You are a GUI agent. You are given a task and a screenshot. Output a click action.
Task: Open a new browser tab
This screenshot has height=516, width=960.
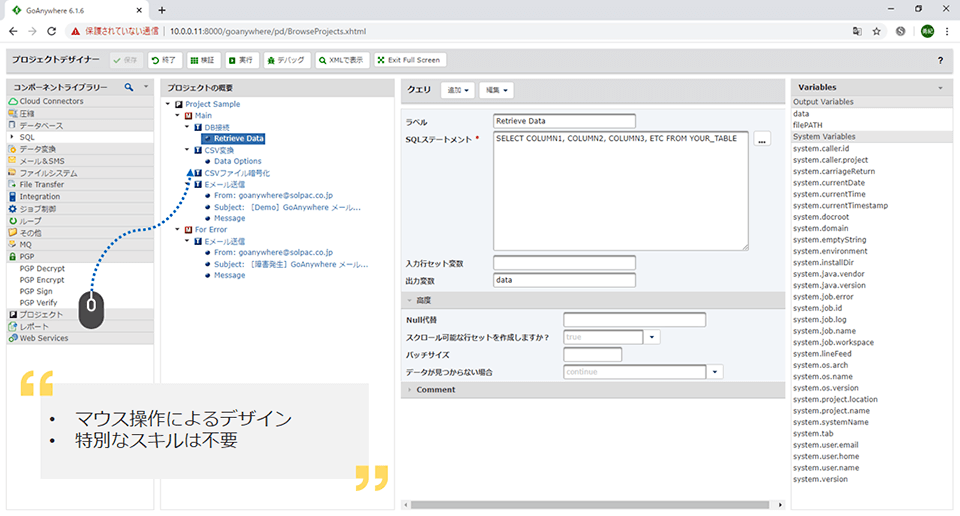tap(162, 10)
